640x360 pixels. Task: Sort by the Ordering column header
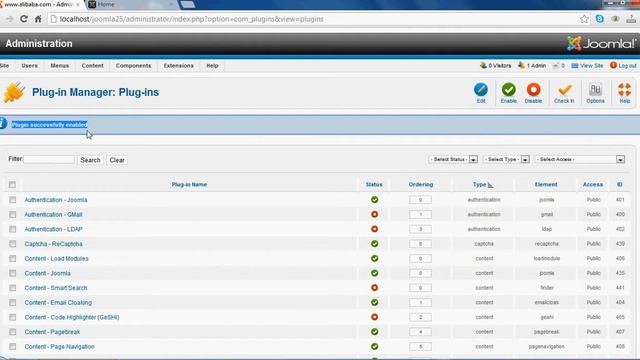[x=421, y=184]
